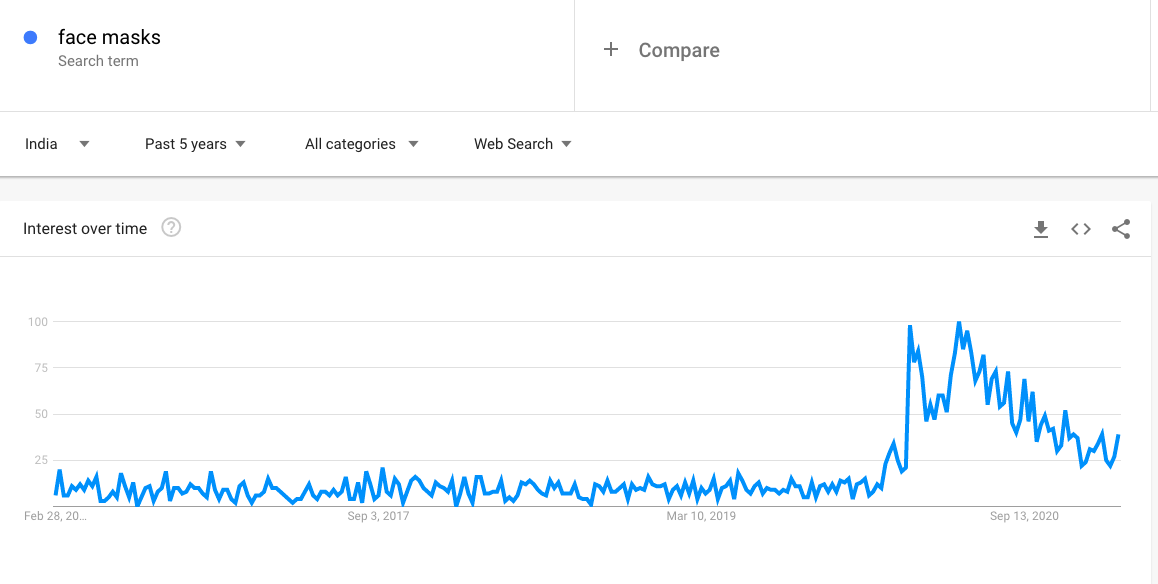
Task: Edit the face masks search term
Action: pos(109,37)
